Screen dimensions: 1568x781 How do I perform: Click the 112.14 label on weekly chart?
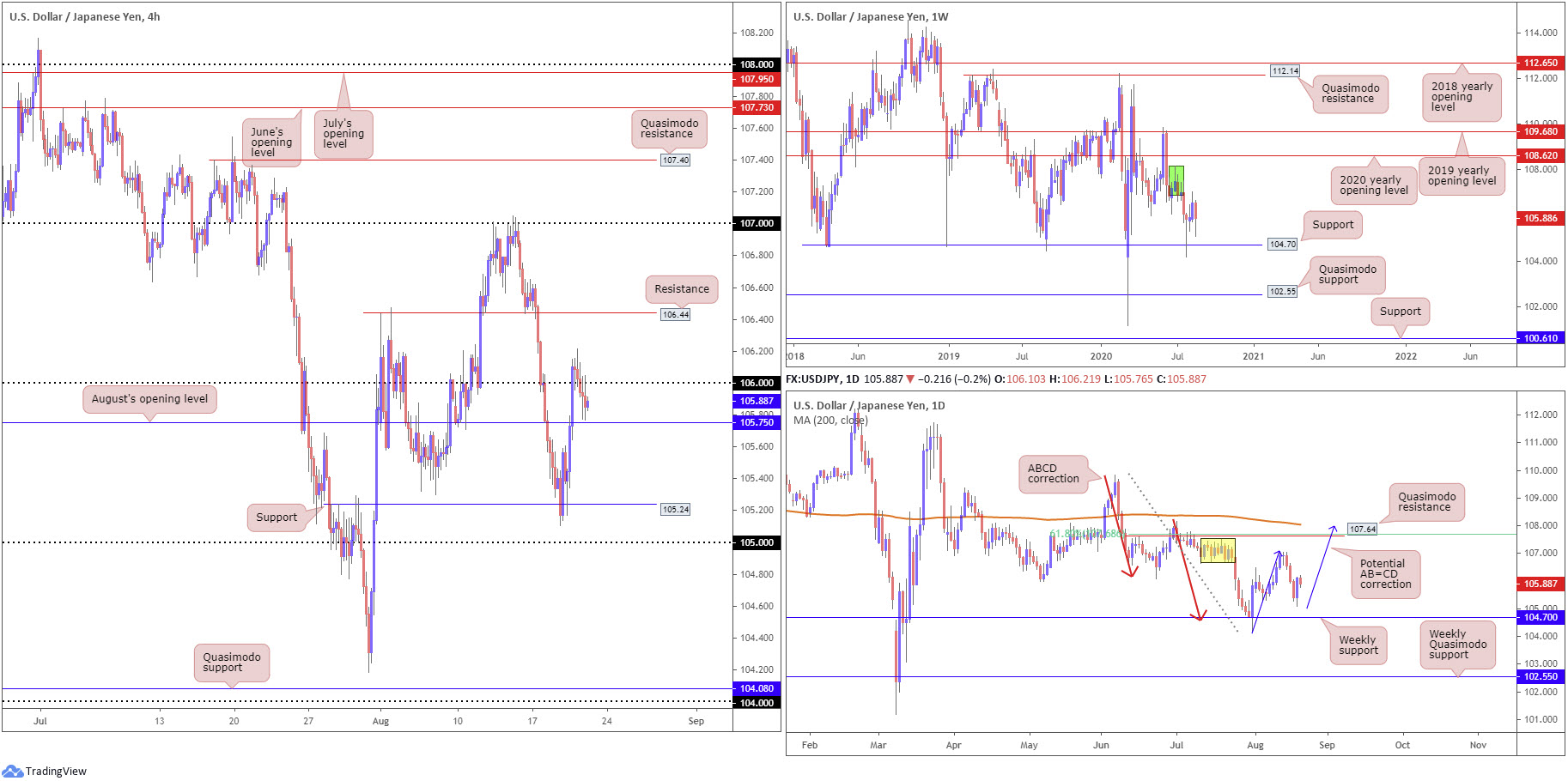(1285, 71)
